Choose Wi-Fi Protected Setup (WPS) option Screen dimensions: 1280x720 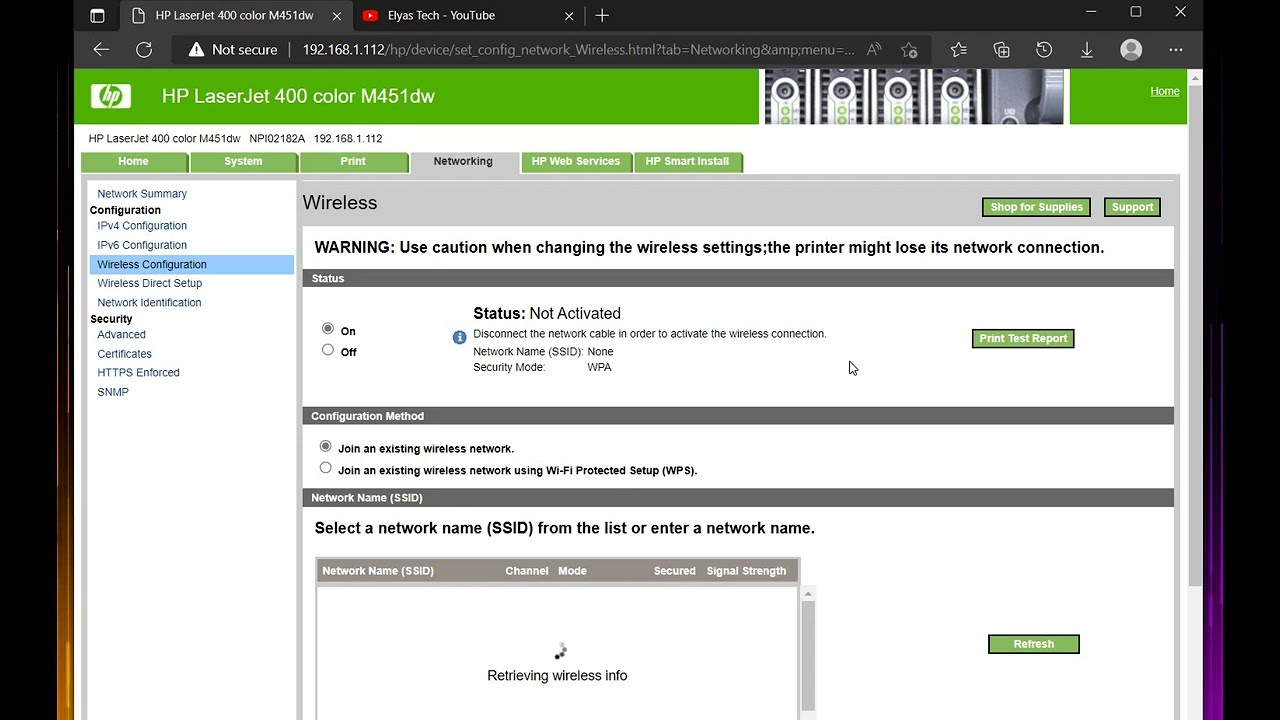(325, 467)
